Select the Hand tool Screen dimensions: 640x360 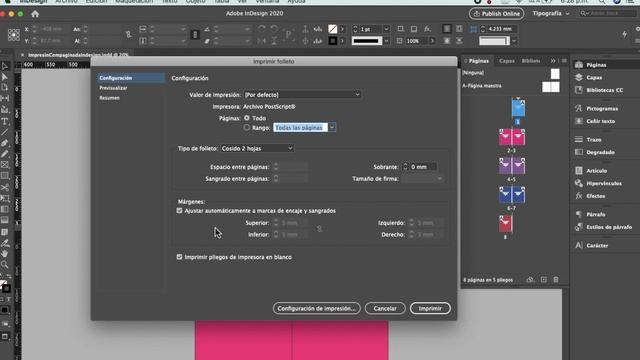[4, 254]
